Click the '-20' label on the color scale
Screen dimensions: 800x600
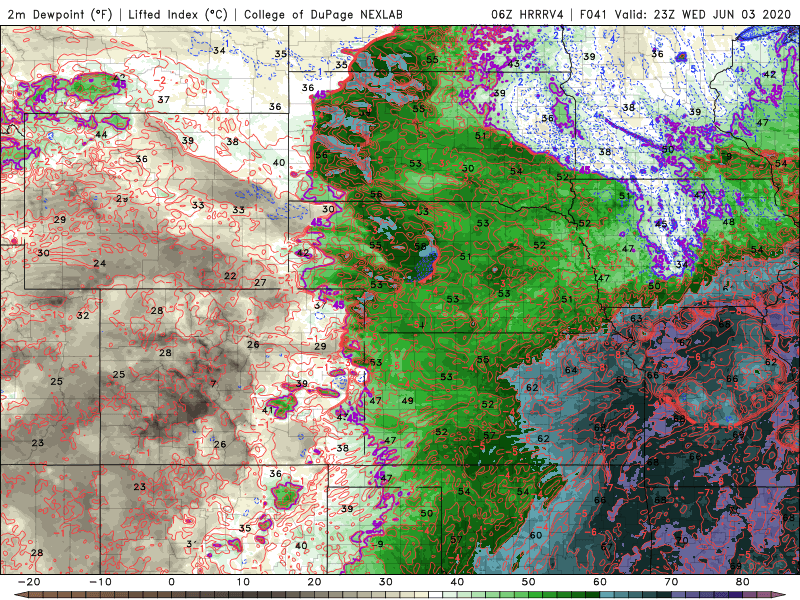click(29, 582)
